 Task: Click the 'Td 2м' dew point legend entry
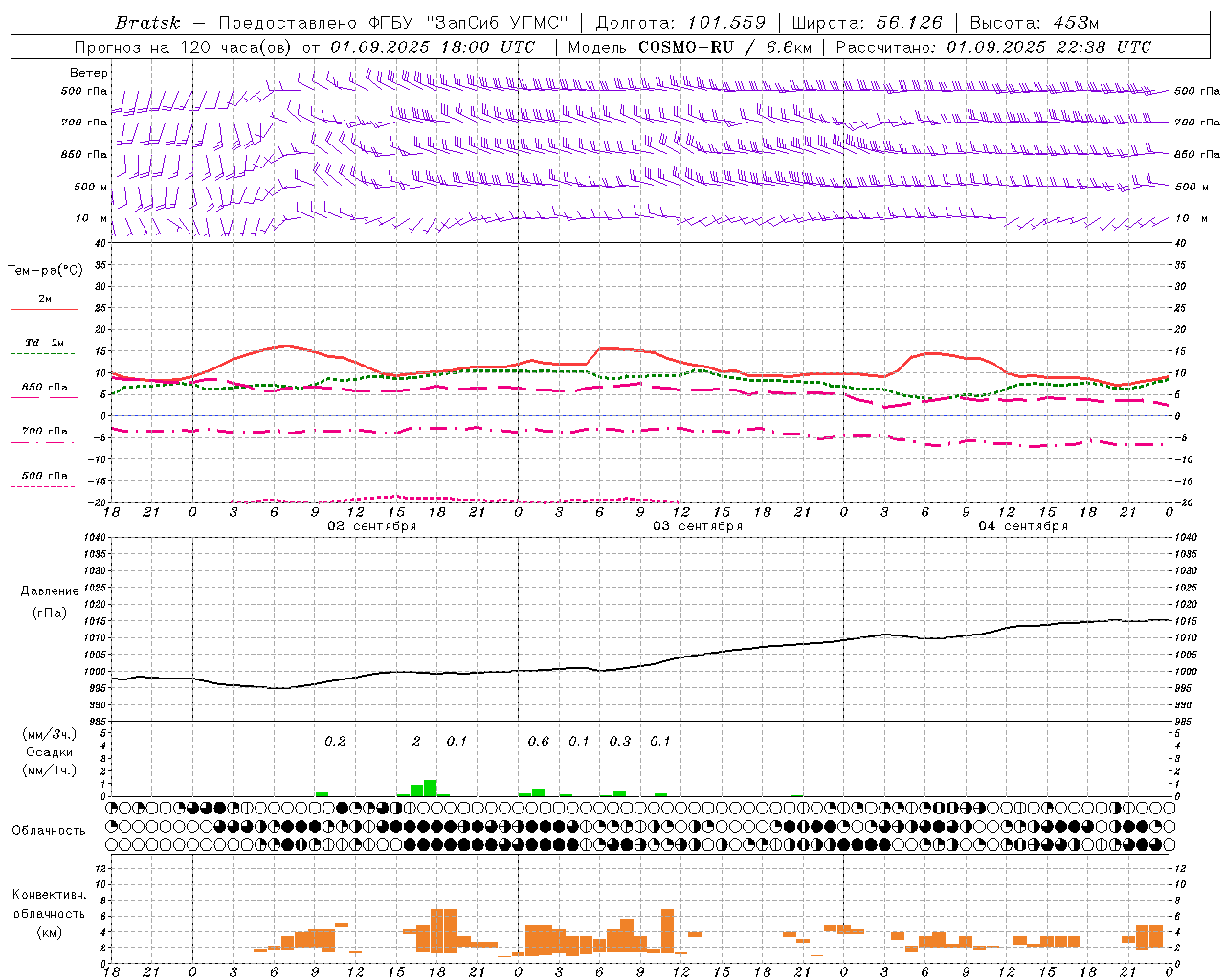[44, 343]
